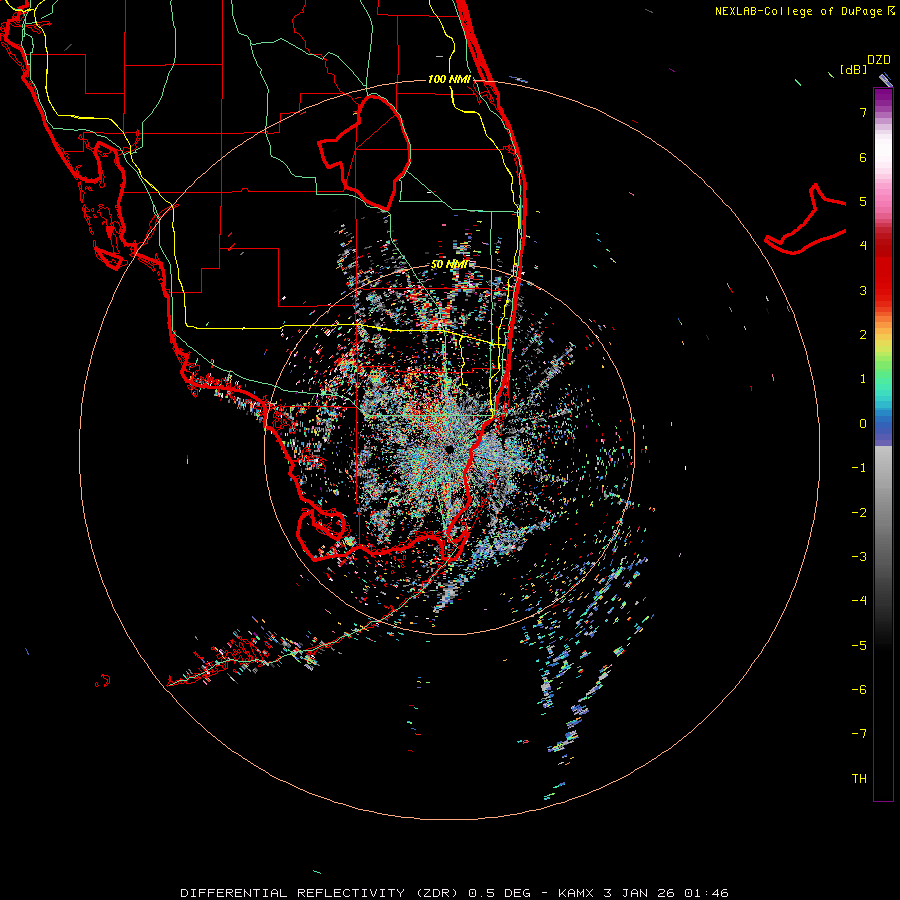This screenshot has width=900, height=900.
Task: Click the Lake Okeechobee outline on the map
Action: click(x=364, y=153)
